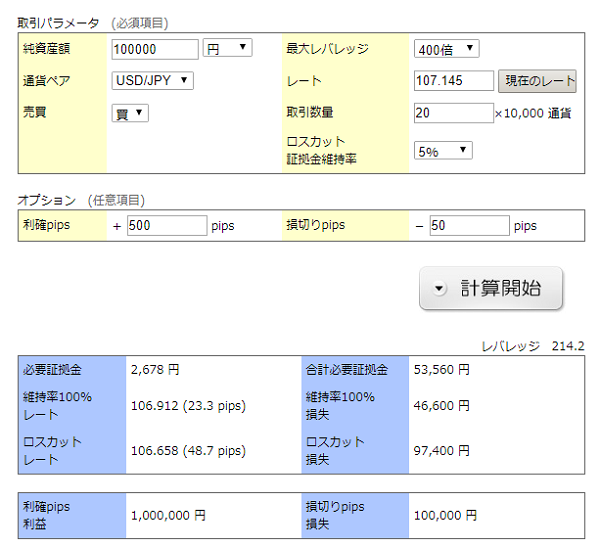
Task: Select the 維持率100%損失 value 46,600 円
Action: point(442,405)
